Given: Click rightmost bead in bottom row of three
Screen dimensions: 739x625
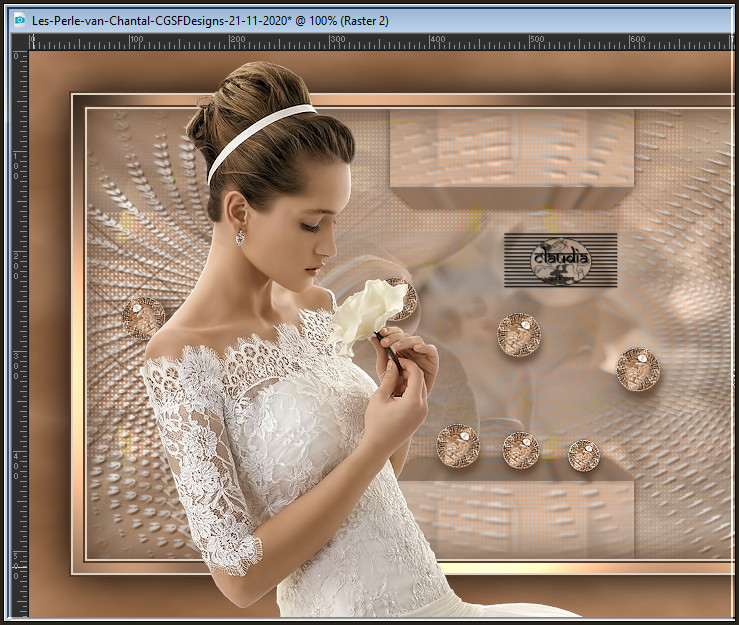Looking at the screenshot, I should [584, 455].
